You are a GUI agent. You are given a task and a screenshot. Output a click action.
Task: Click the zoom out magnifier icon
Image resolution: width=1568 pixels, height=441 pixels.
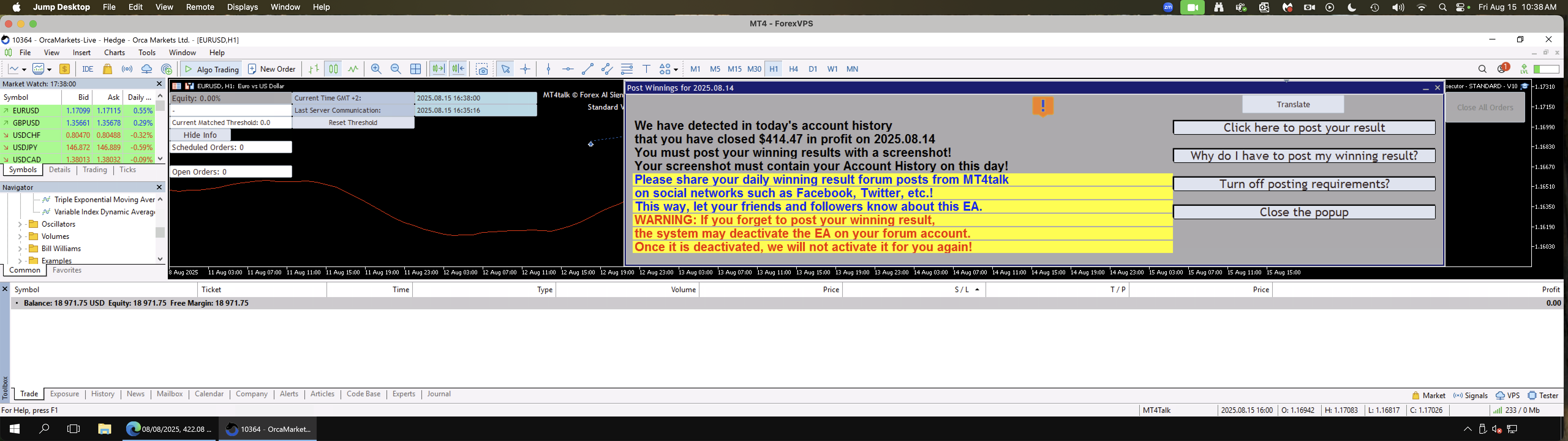(x=396, y=69)
